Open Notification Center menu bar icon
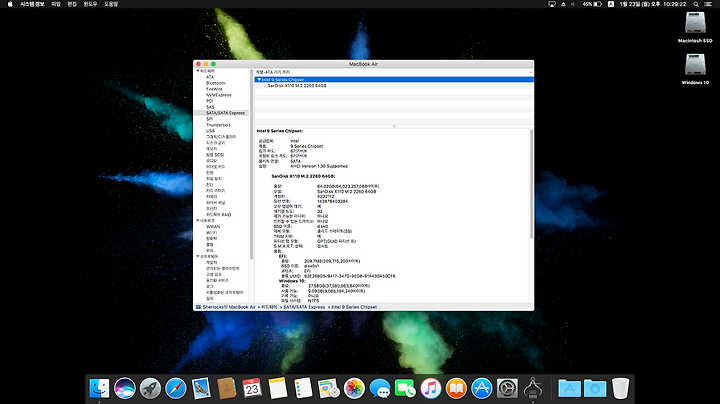The width and height of the screenshot is (720, 404). 709,4
